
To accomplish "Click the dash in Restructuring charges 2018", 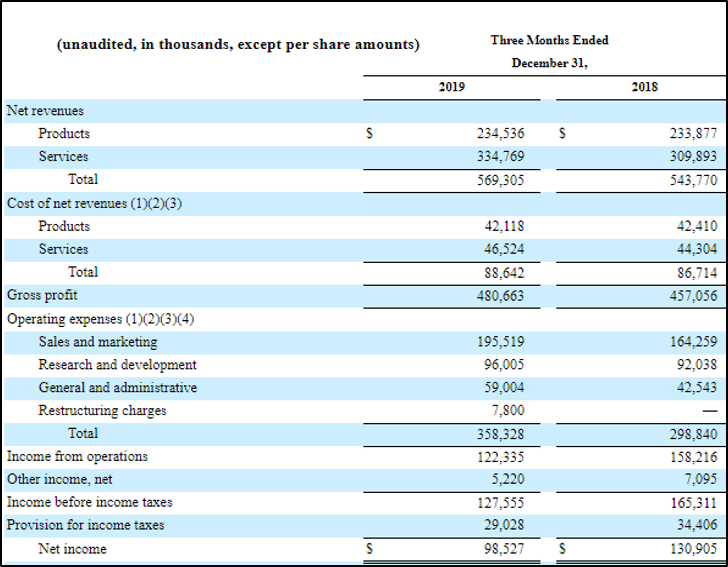I will pyautogui.click(x=710, y=411).
